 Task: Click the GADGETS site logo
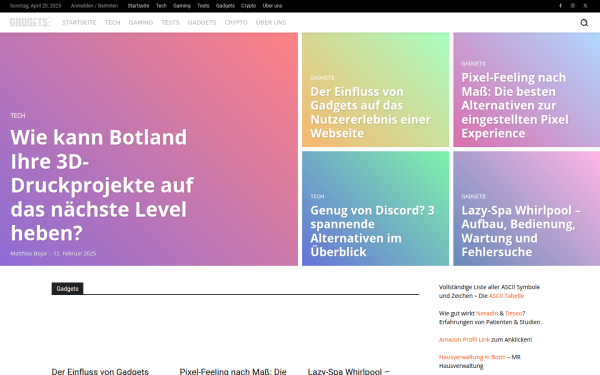31,22
